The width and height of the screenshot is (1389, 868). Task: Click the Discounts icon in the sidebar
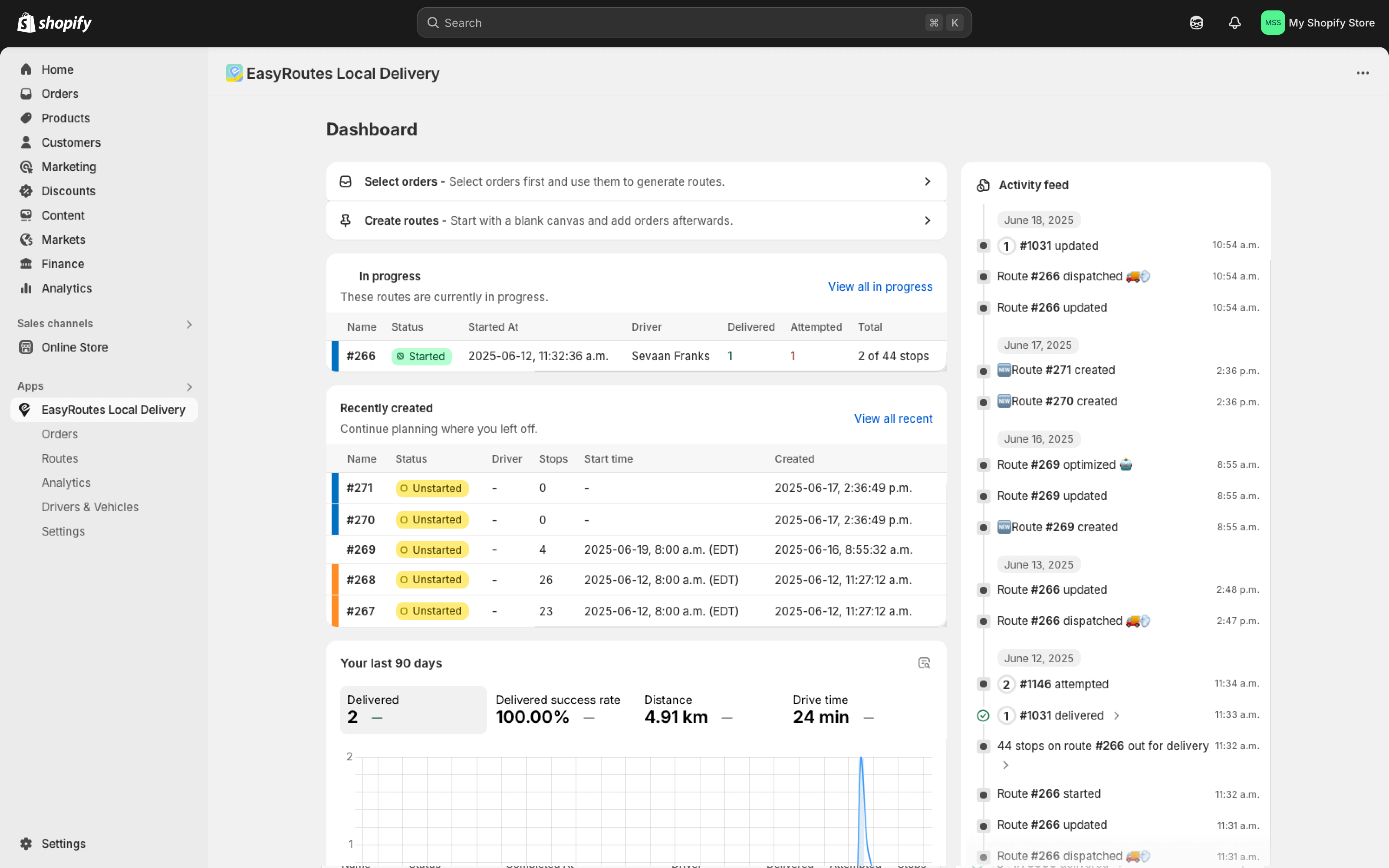click(26, 191)
